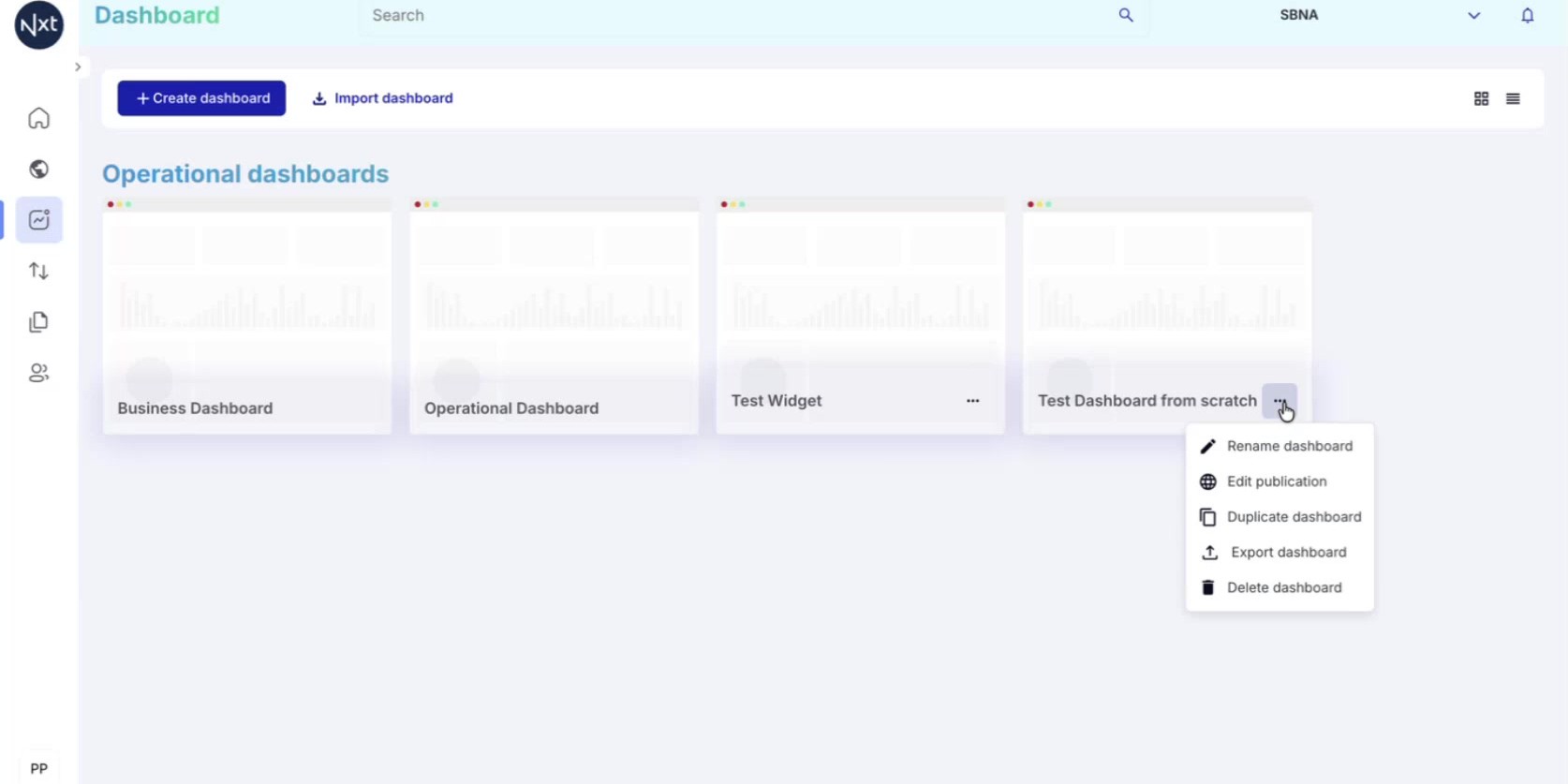
Task: Choose Edit publication from the menu
Action: 1280,481
